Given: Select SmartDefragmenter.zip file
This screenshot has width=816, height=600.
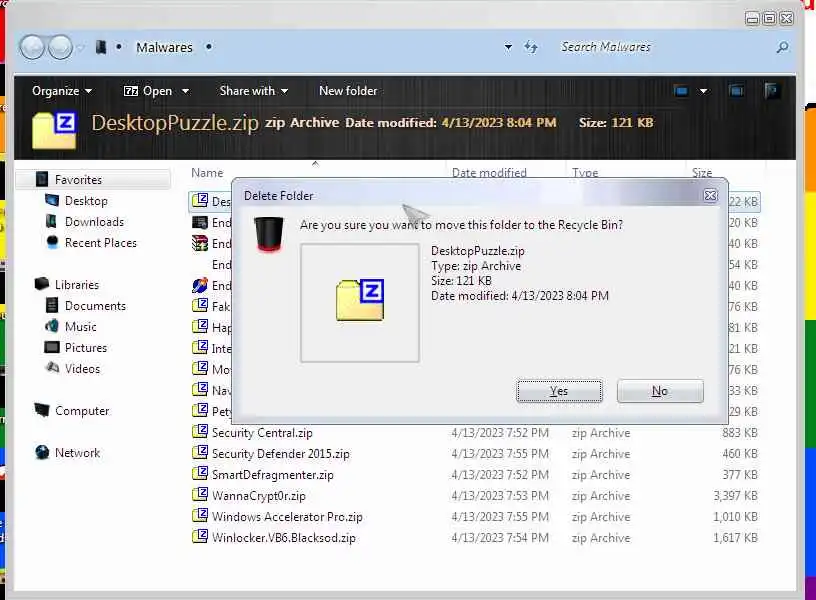Looking at the screenshot, I should pos(272,475).
